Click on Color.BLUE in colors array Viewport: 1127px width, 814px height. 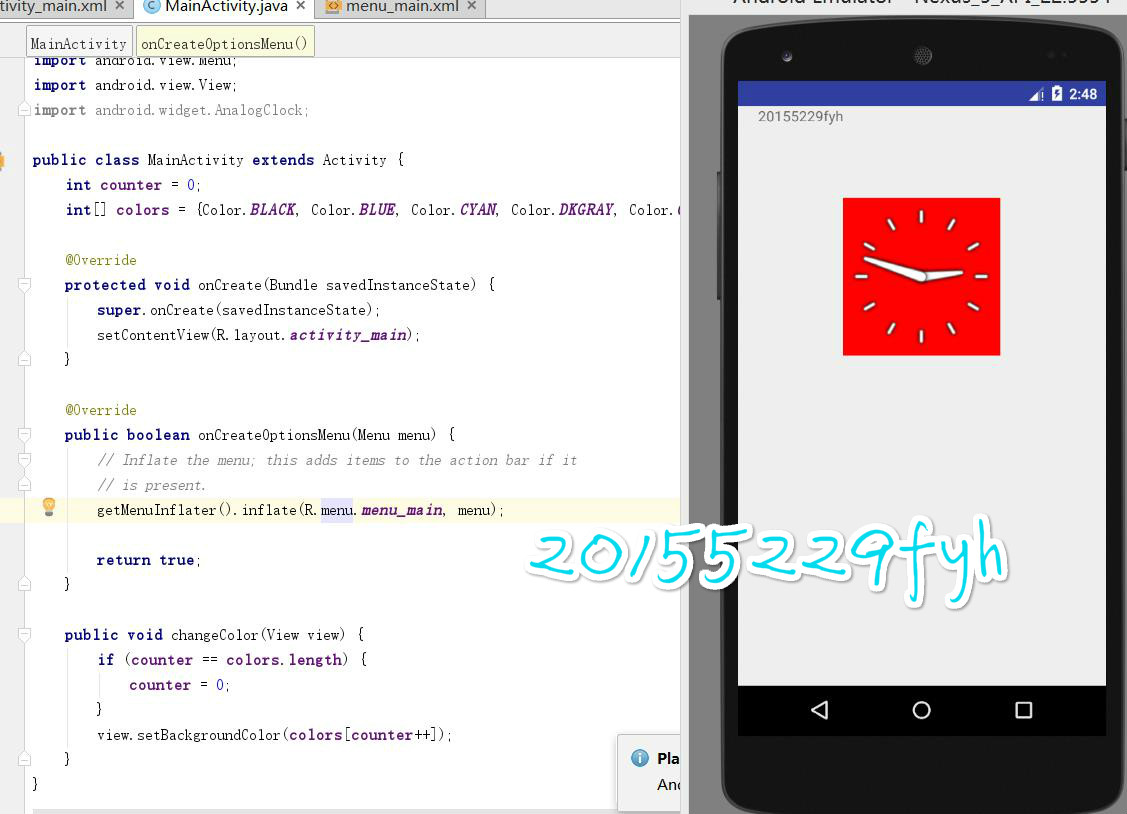(x=354, y=210)
